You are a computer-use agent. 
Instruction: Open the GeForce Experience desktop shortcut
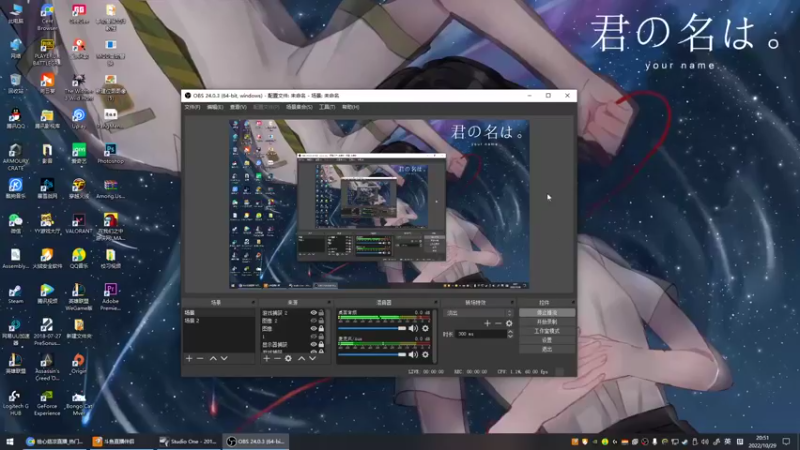click(47, 402)
